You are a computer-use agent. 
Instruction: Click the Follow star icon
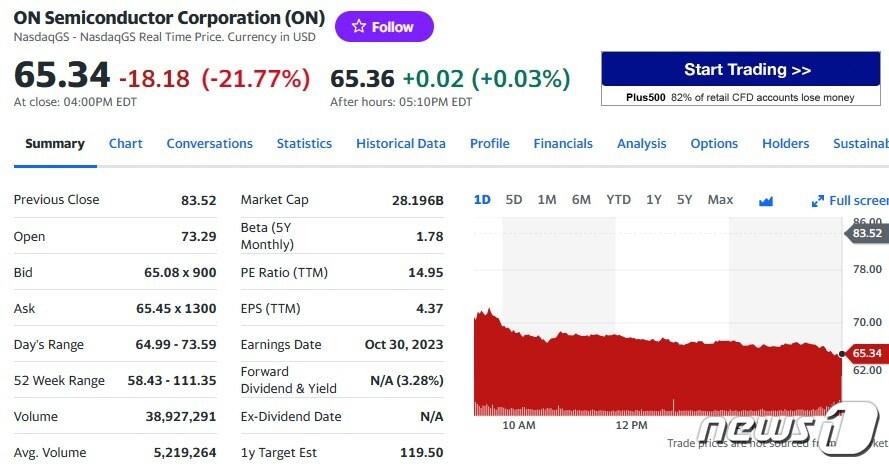pos(359,27)
